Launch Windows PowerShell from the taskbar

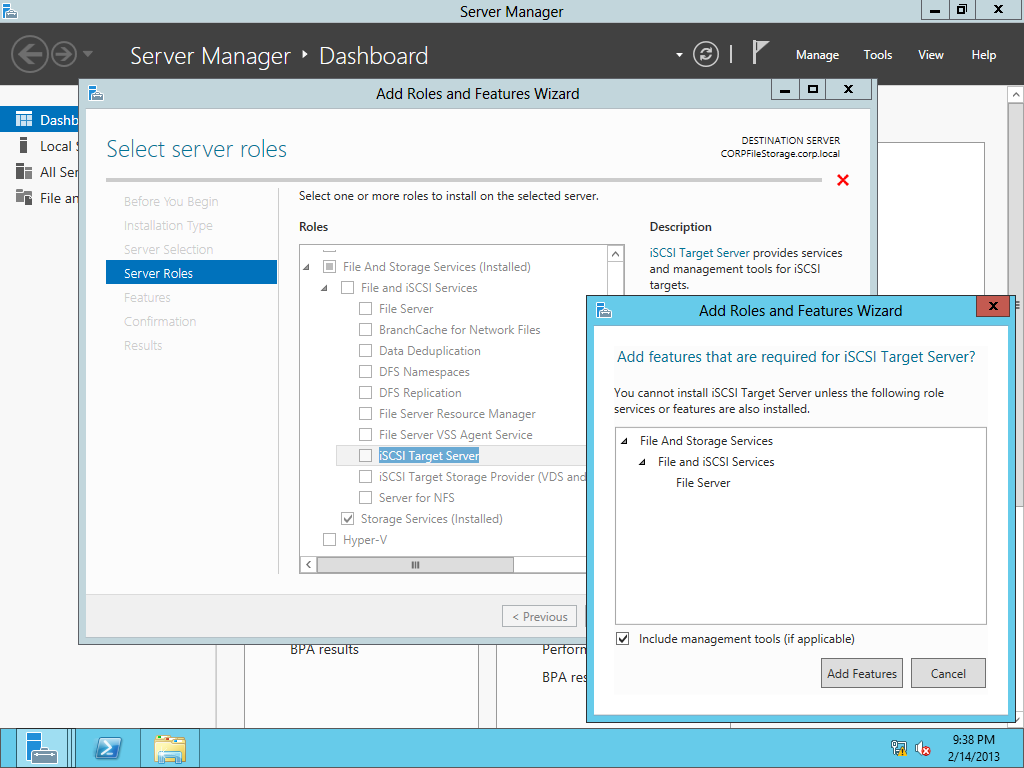(x=110, y=747)
